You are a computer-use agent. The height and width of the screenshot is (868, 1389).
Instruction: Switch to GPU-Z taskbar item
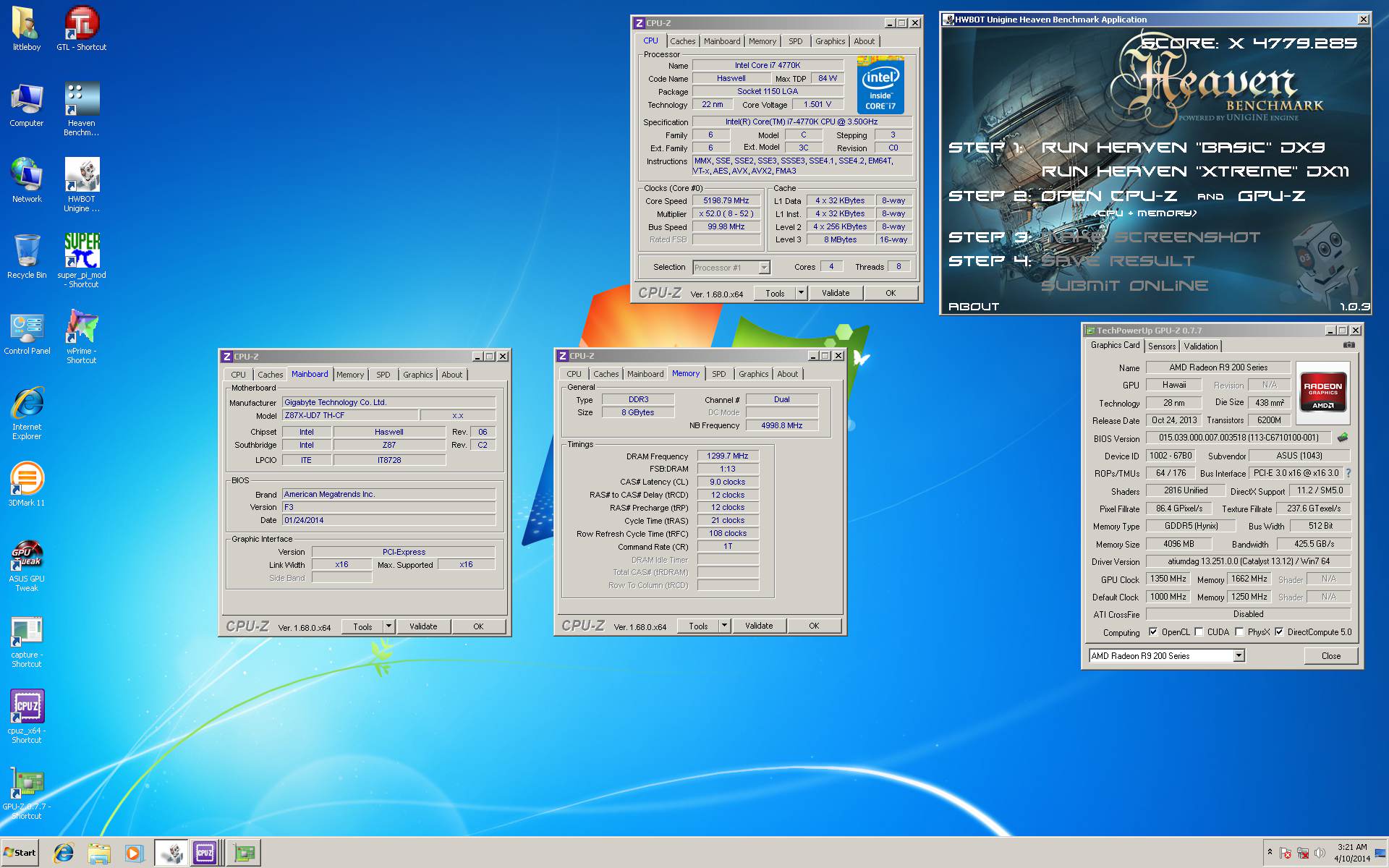pyautogui.click(x=245, y=853)
